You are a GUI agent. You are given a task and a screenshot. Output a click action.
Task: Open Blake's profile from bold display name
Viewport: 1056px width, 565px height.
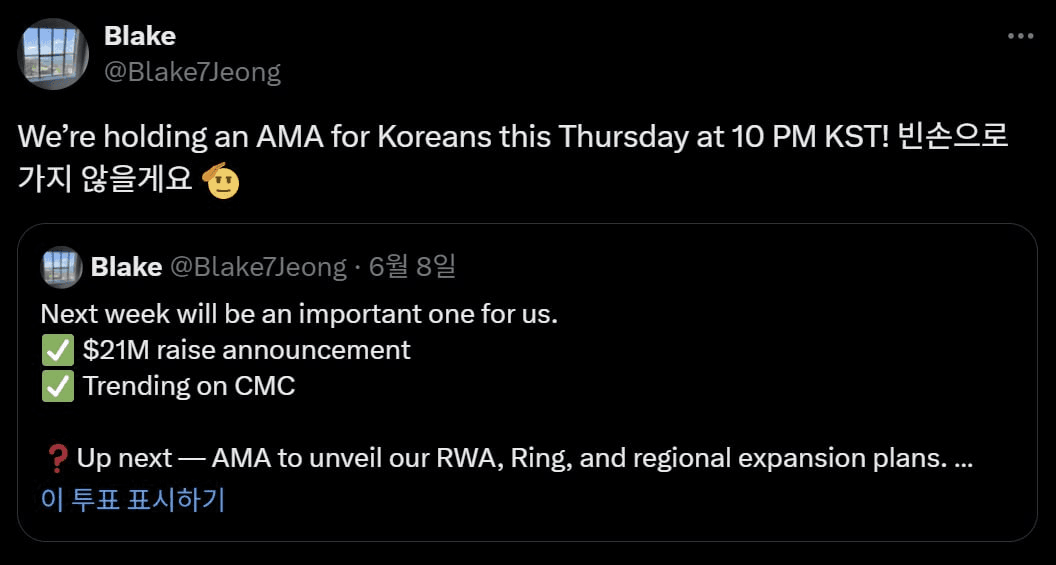point(140,36)
